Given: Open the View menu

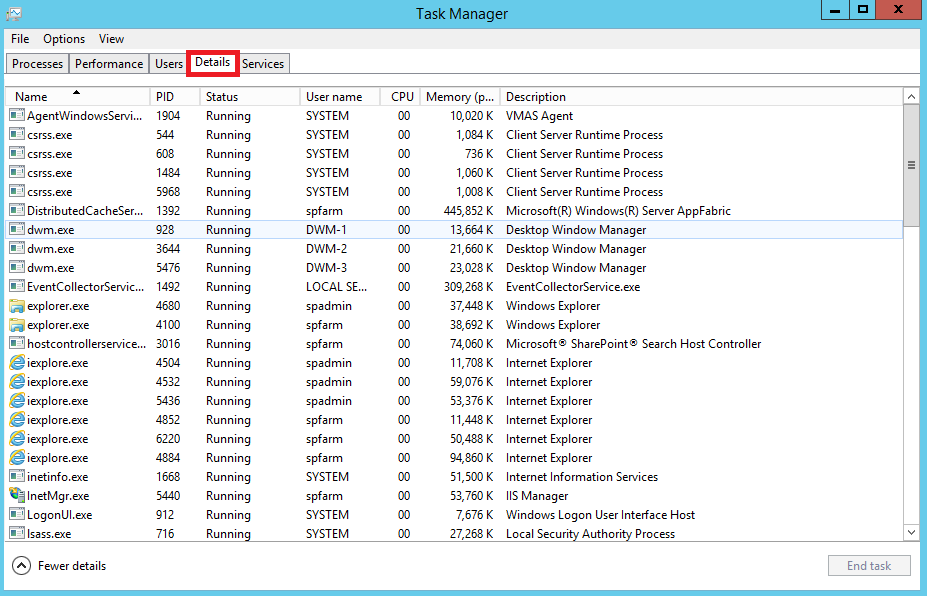Looking at the screenshot, I should pos(111,39).
